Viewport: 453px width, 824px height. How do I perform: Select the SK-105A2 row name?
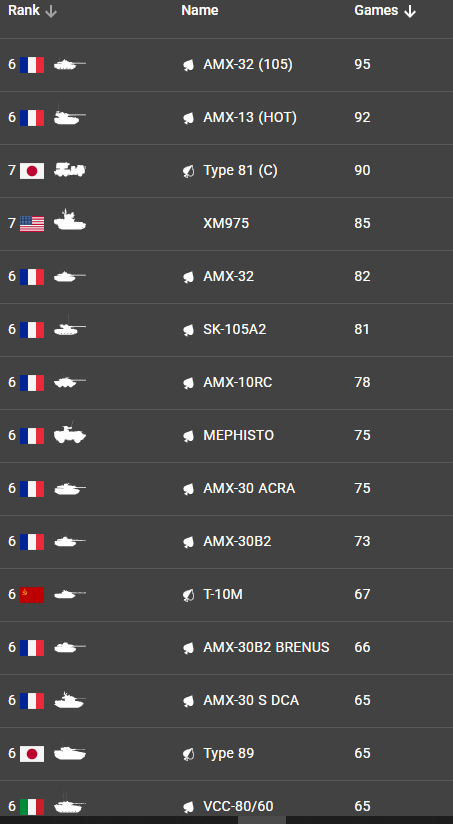pyautogui.click(x=235, y=329)
